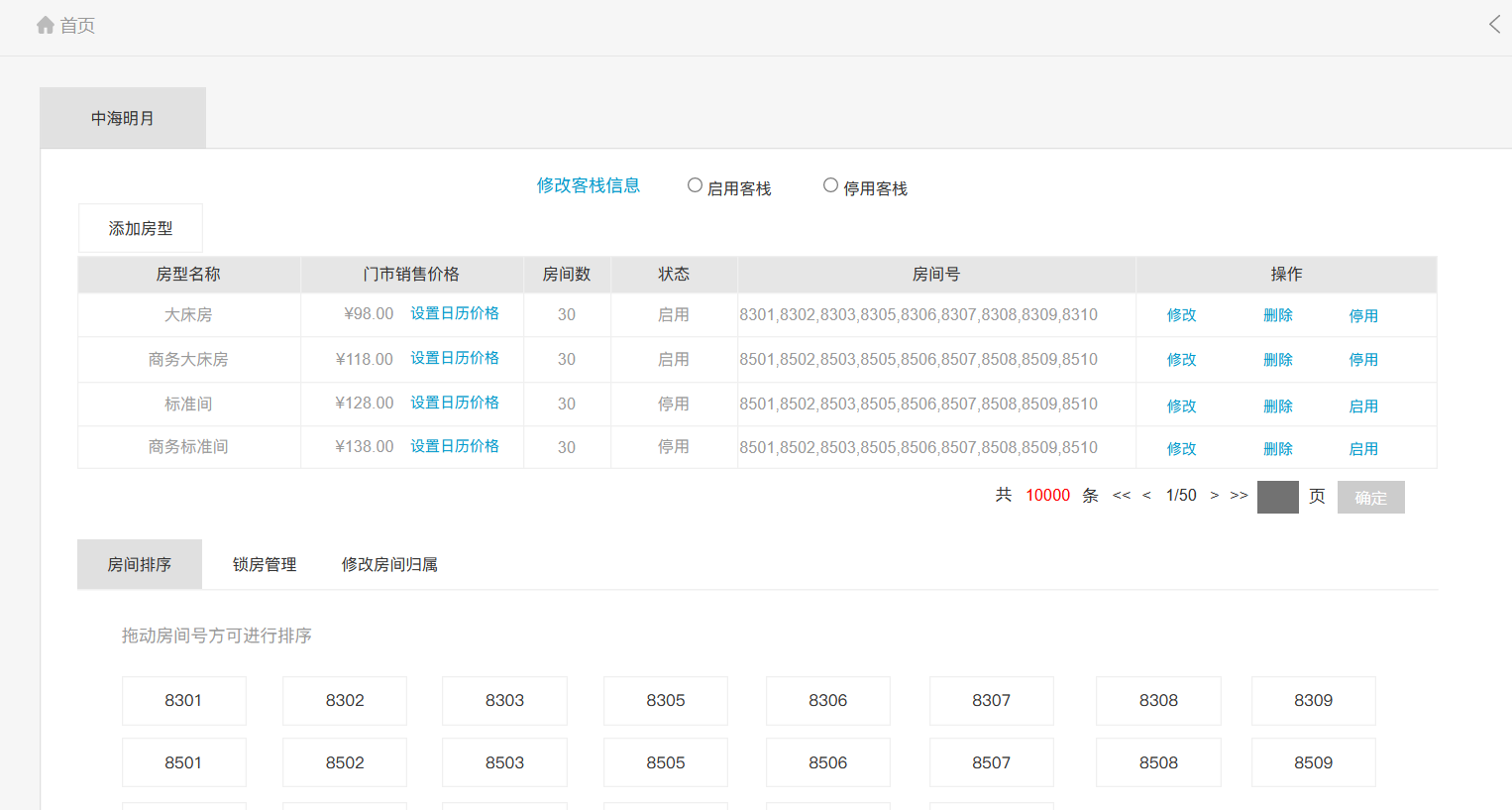Collapse panel with the top-right back chevron
The width and height of the screenshot is (1512, 810).
pos(1494,25)
